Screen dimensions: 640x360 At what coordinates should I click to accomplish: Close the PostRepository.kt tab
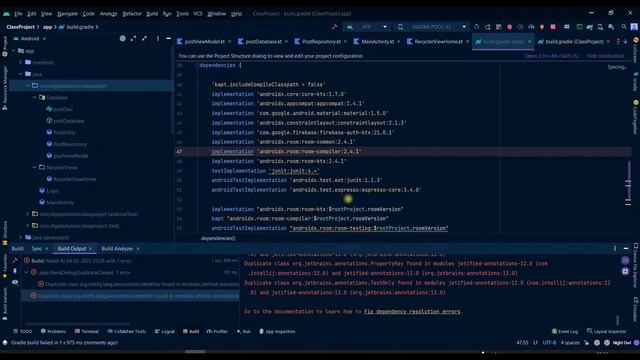pos(345,41)
